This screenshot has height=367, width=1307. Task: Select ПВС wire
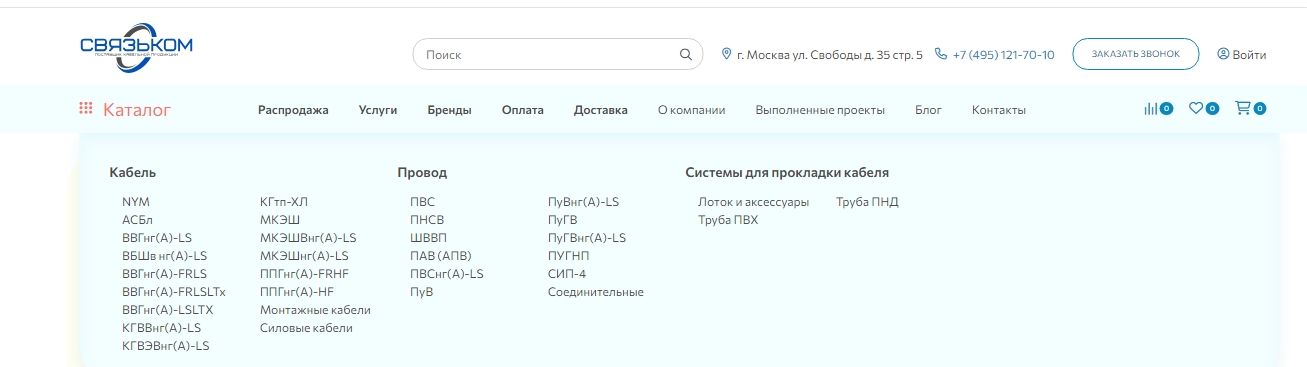(422, 201)
